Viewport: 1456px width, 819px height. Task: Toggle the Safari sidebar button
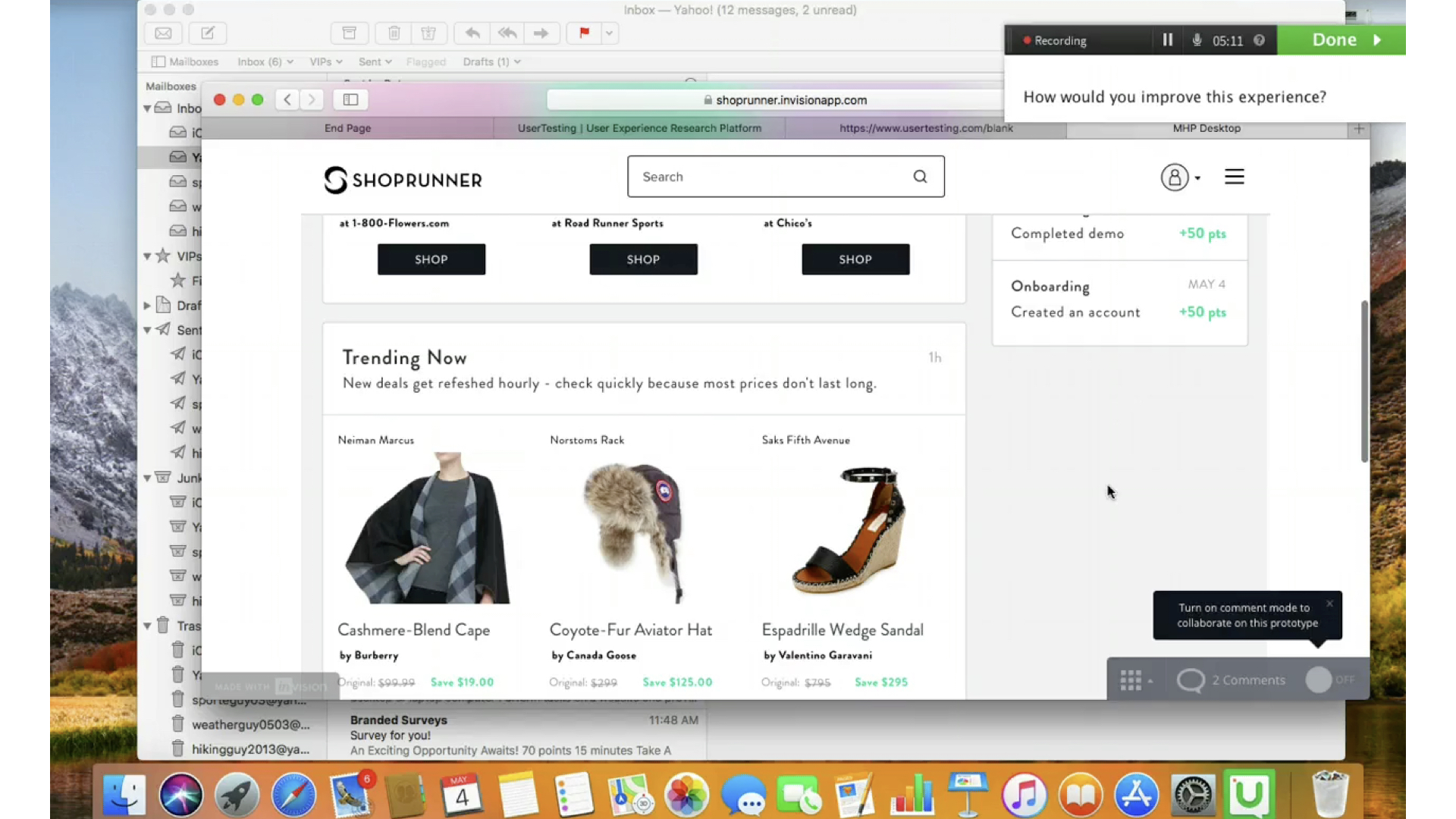[x=350, y=99]
